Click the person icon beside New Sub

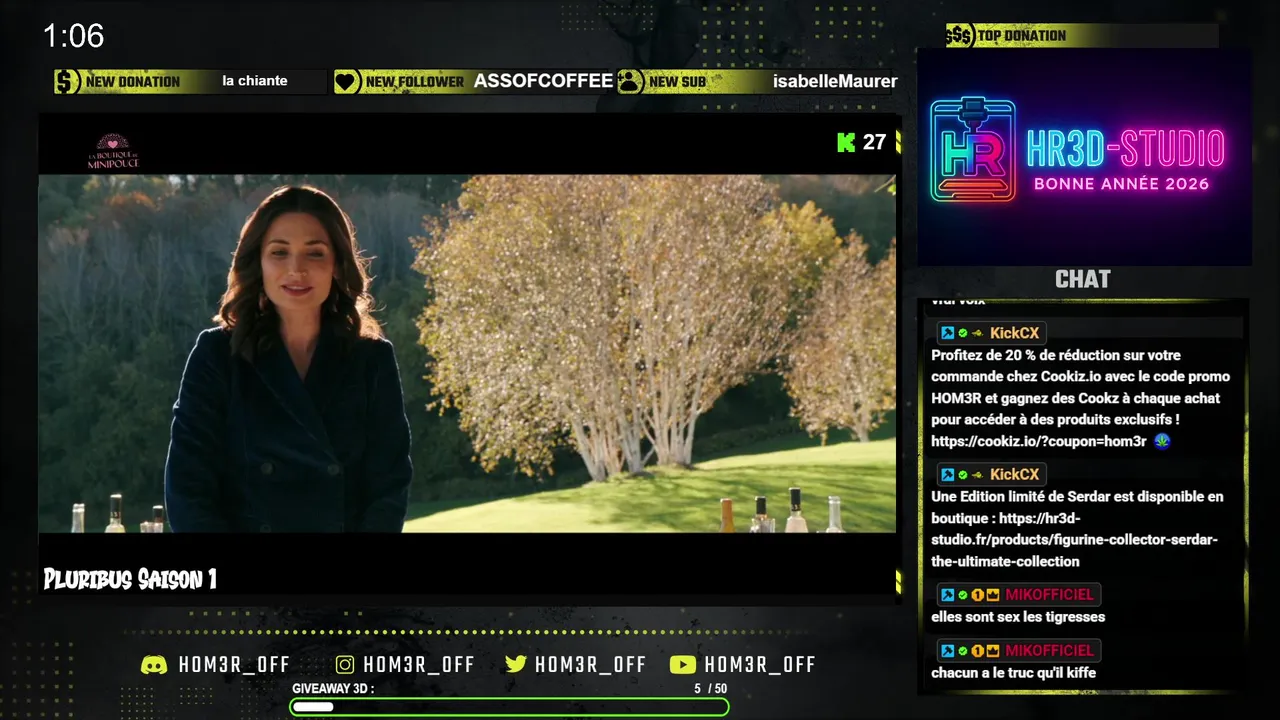[x=630, y=82]
